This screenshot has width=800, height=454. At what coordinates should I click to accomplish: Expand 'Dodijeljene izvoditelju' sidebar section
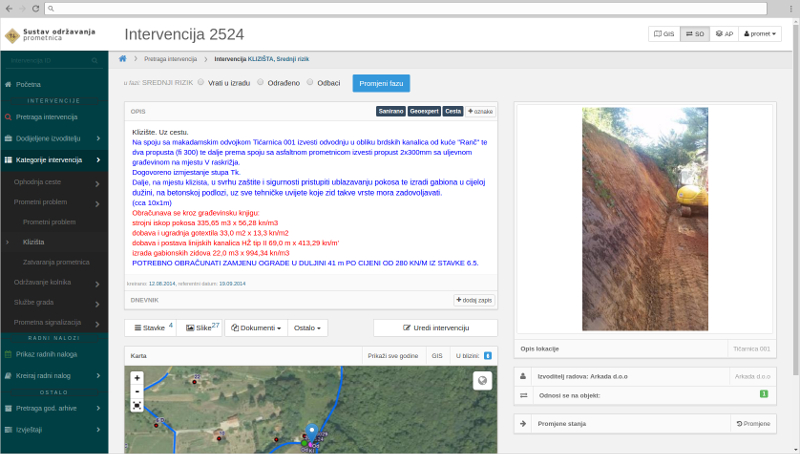click(54, 138)
